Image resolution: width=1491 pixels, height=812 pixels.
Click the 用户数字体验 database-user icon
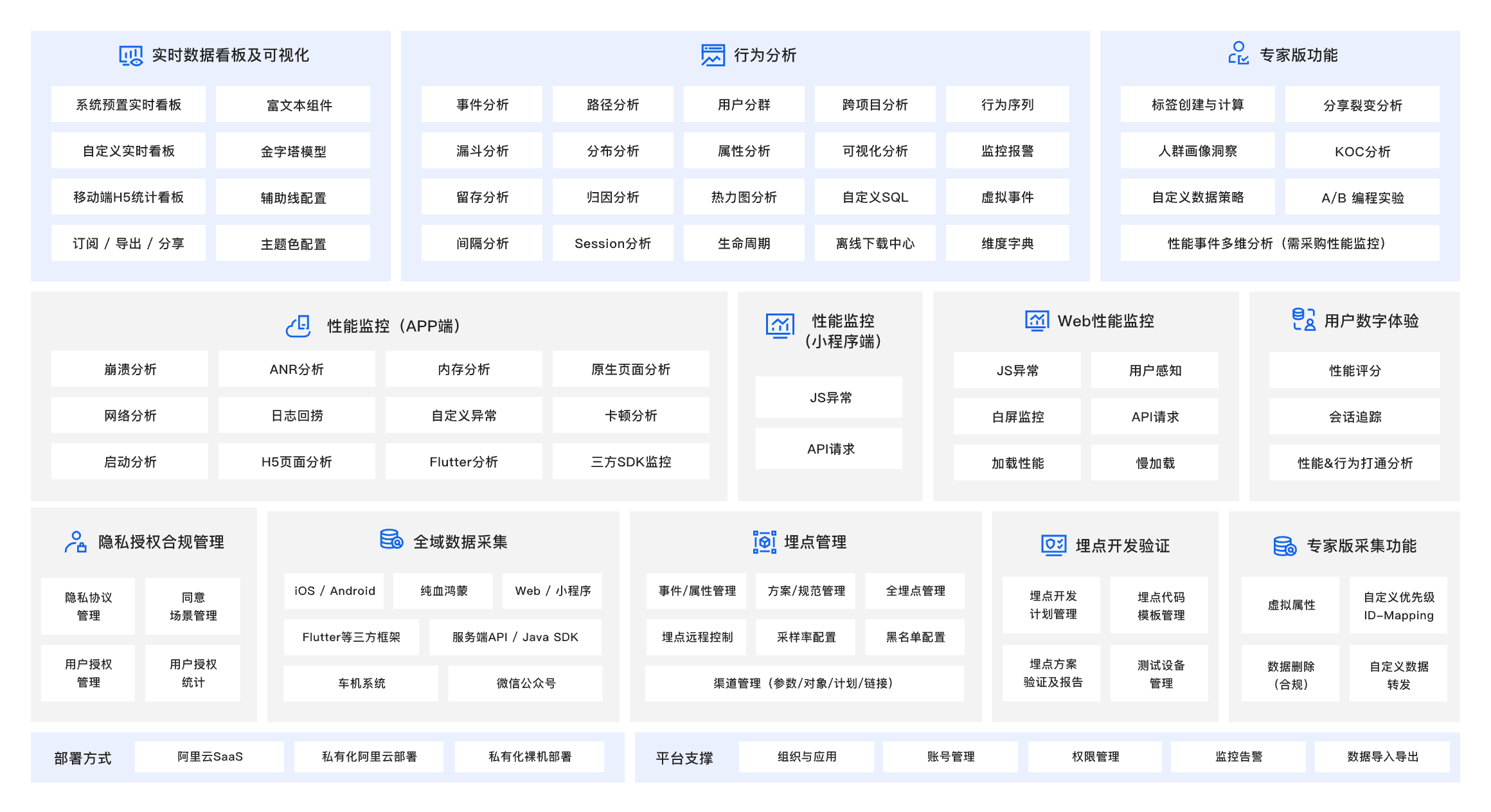tap(1304, 319)
